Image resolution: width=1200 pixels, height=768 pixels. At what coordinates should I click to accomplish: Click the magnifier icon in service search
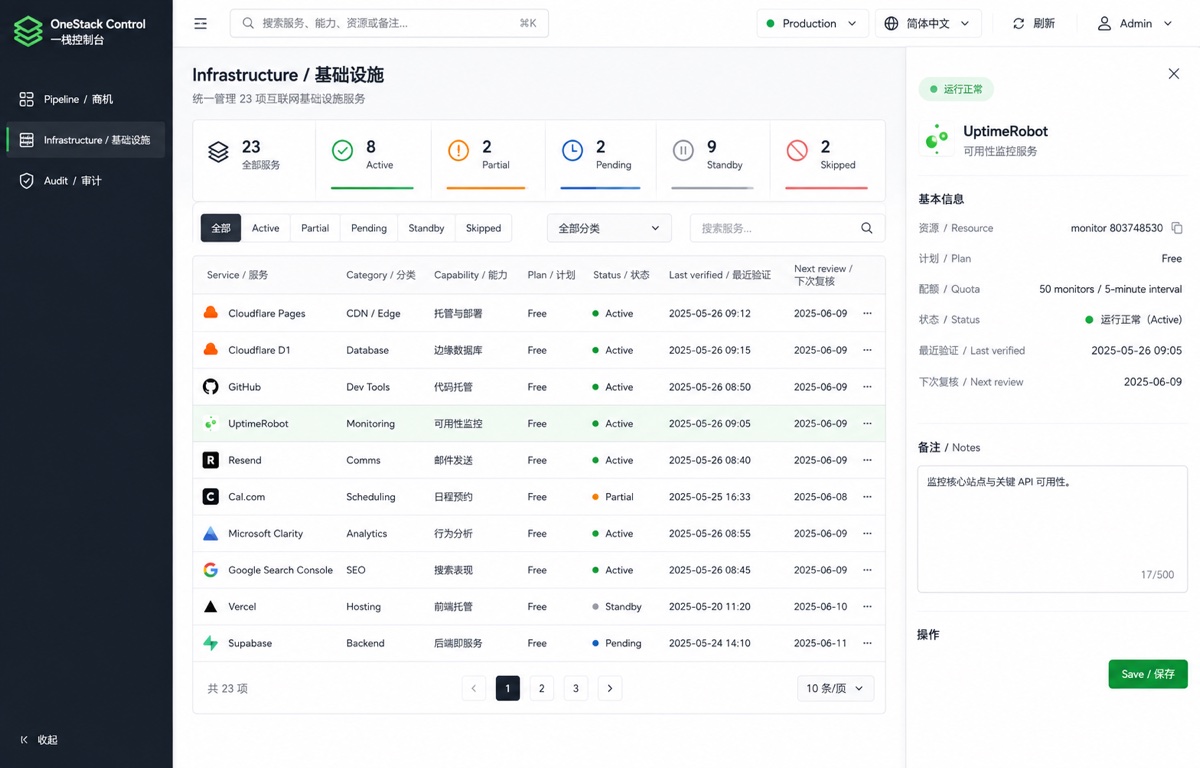point(867,228)
